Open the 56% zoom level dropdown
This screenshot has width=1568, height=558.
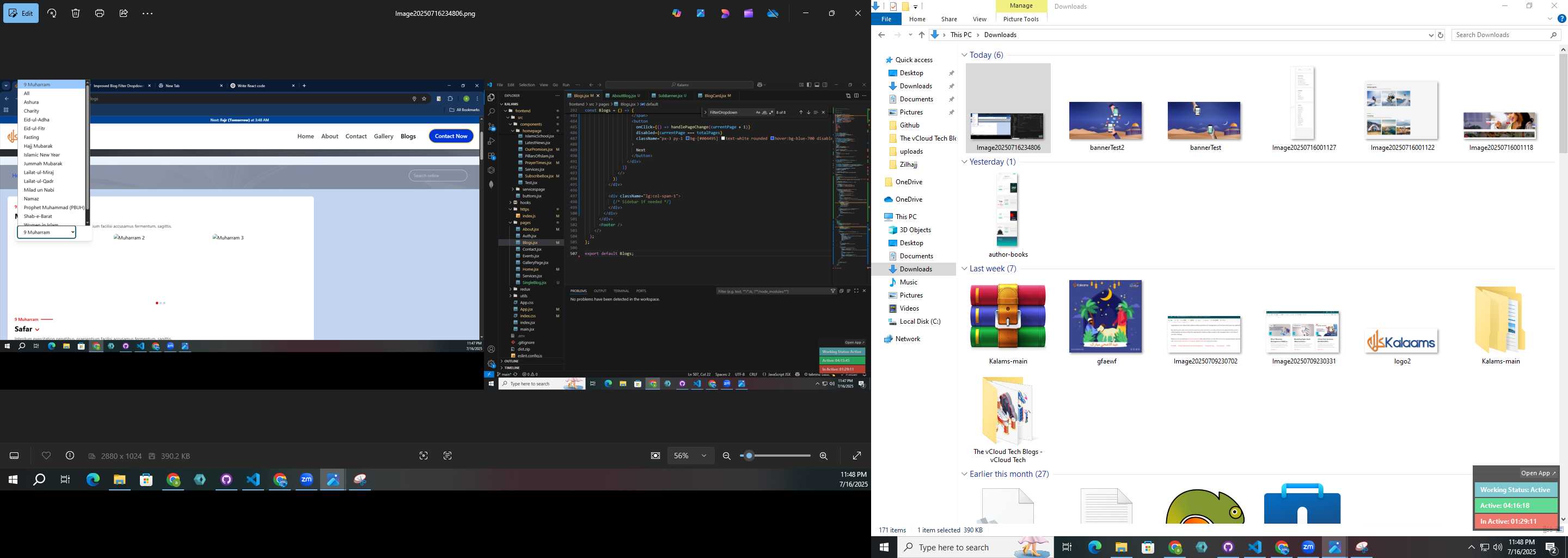click(x=690, y=456)
